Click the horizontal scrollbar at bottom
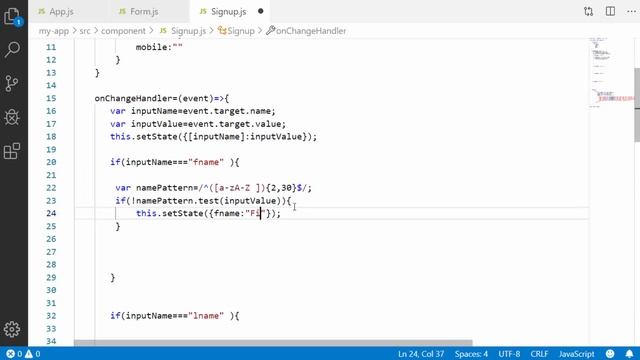 coord(273,343)
